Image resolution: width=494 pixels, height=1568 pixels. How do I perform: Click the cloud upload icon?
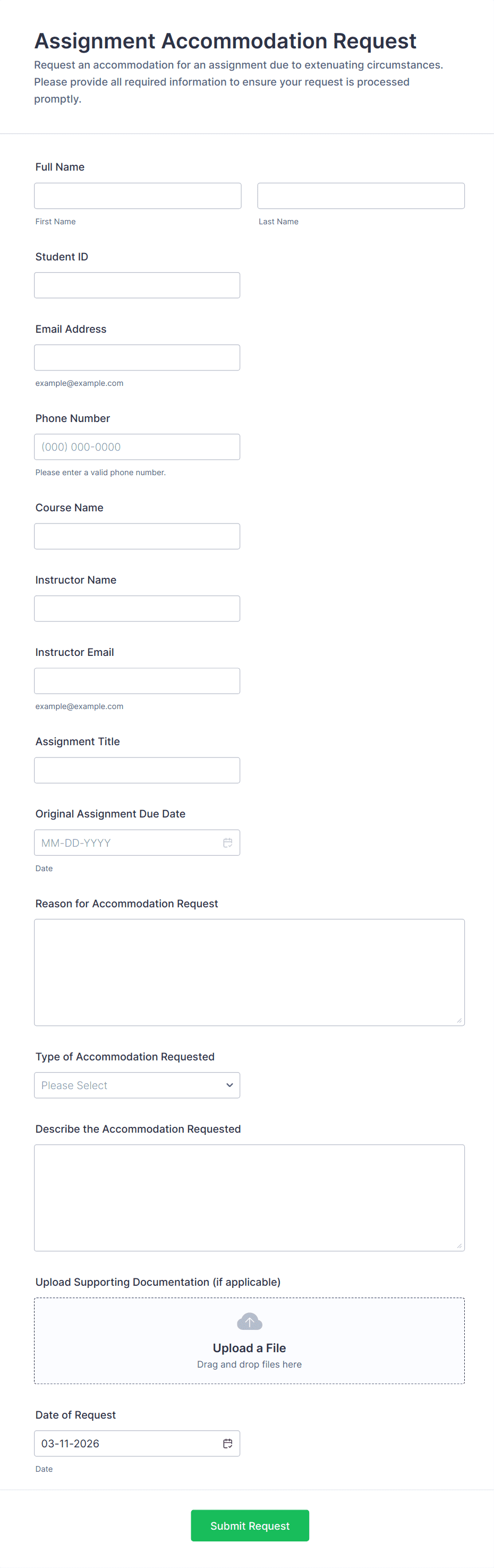click(x=250, y=1321)
